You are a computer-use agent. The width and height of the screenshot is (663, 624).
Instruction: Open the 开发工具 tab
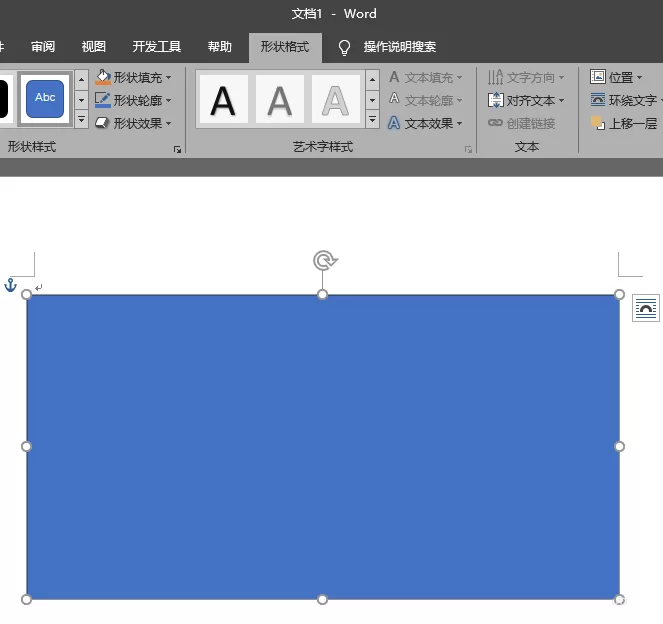(157, 47)
